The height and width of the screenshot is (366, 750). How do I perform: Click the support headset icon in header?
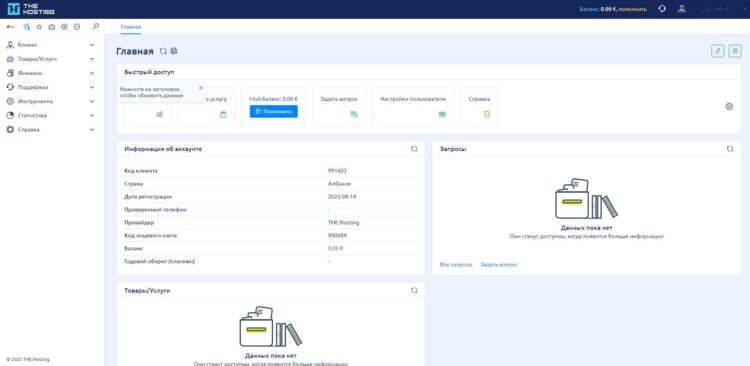pos(662,9)
